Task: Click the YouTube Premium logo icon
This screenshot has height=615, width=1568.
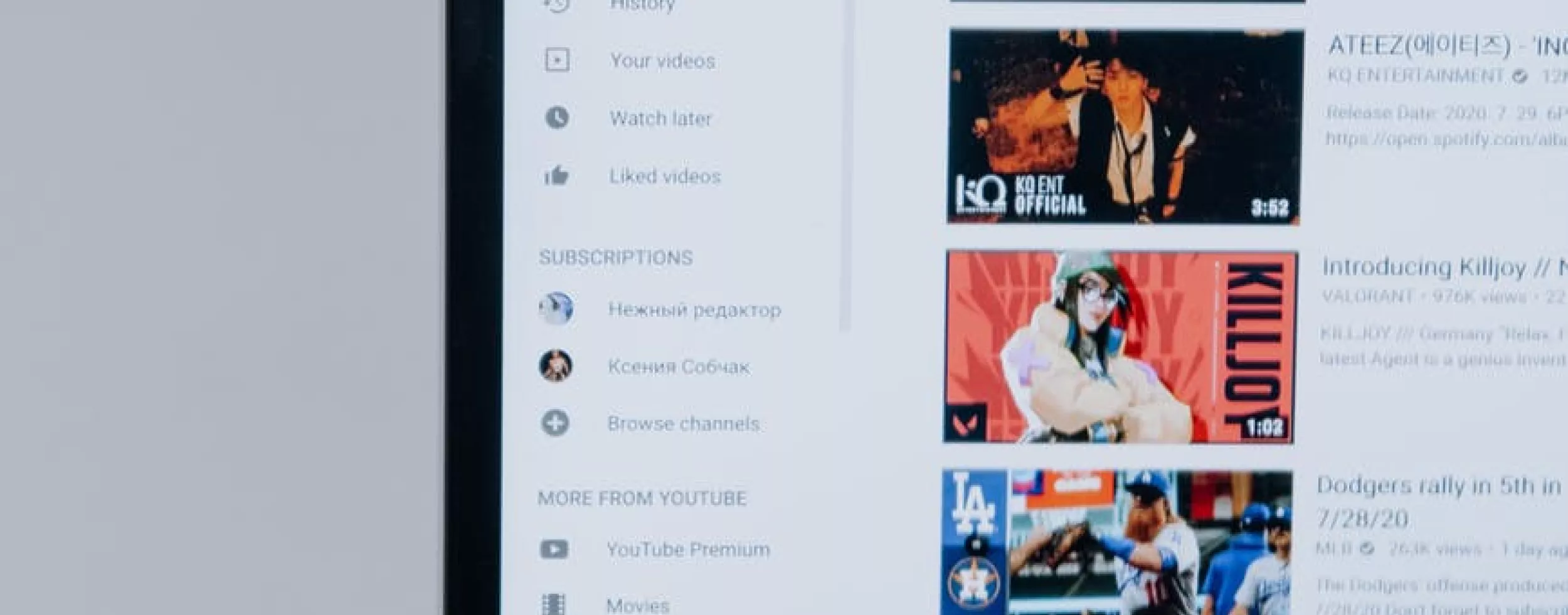Action: 554,550
